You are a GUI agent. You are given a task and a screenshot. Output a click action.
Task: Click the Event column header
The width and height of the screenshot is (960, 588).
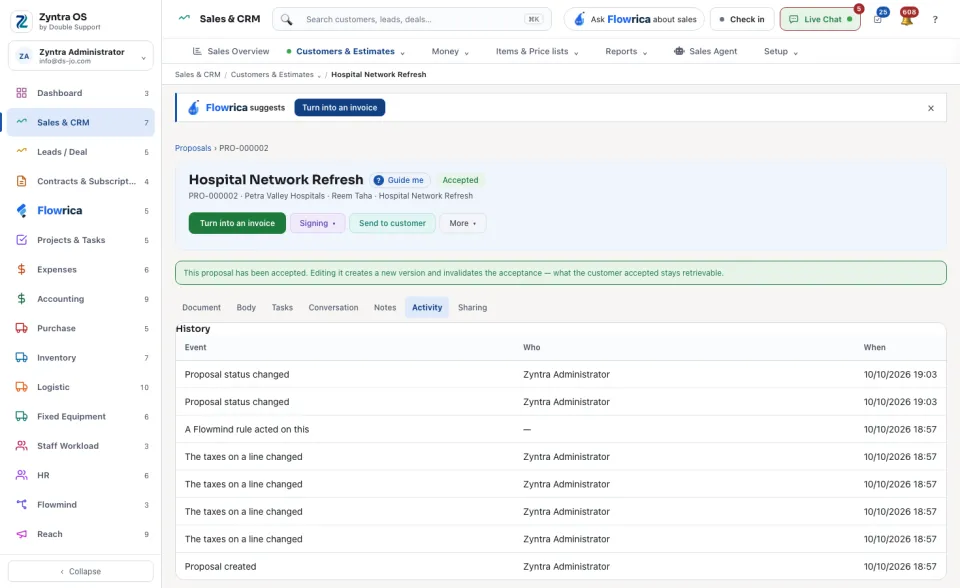point(195,347)
